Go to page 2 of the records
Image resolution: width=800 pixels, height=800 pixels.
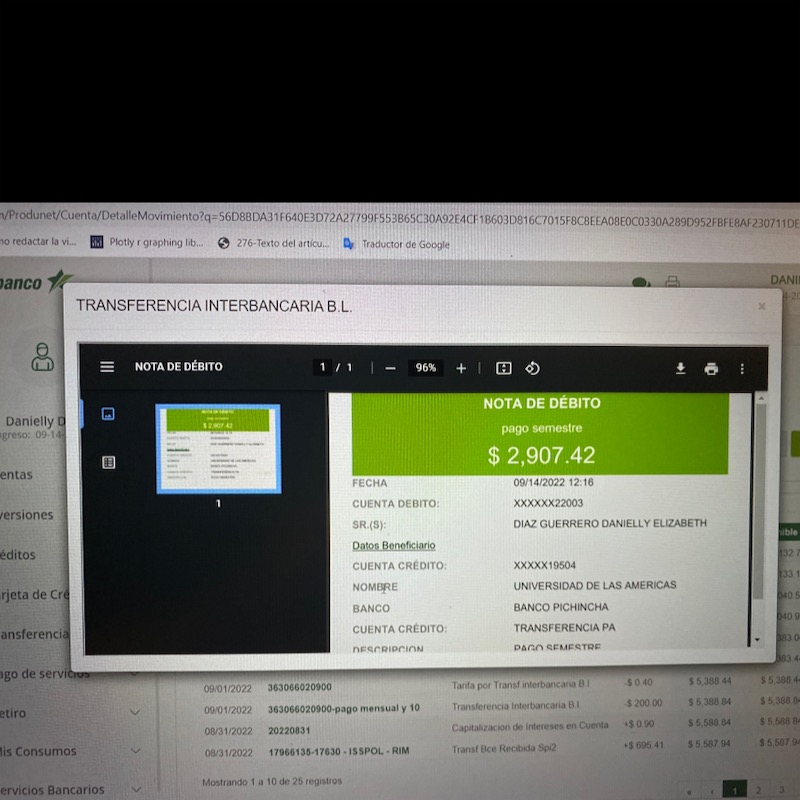coord(758,790)
